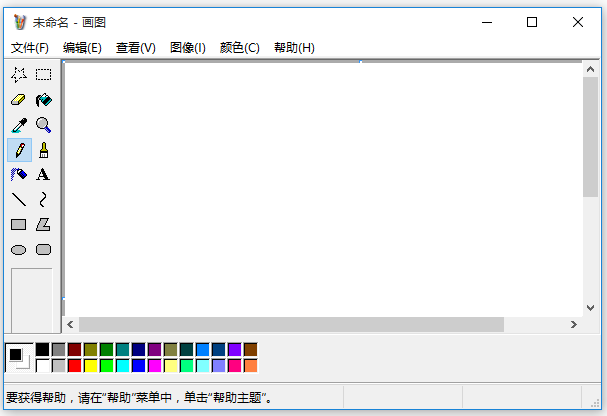Select the bright yellow color swatch
Image resolution: width=607 pixels, height=416 pixels.
pyautogui.click(x=91, y=366)
